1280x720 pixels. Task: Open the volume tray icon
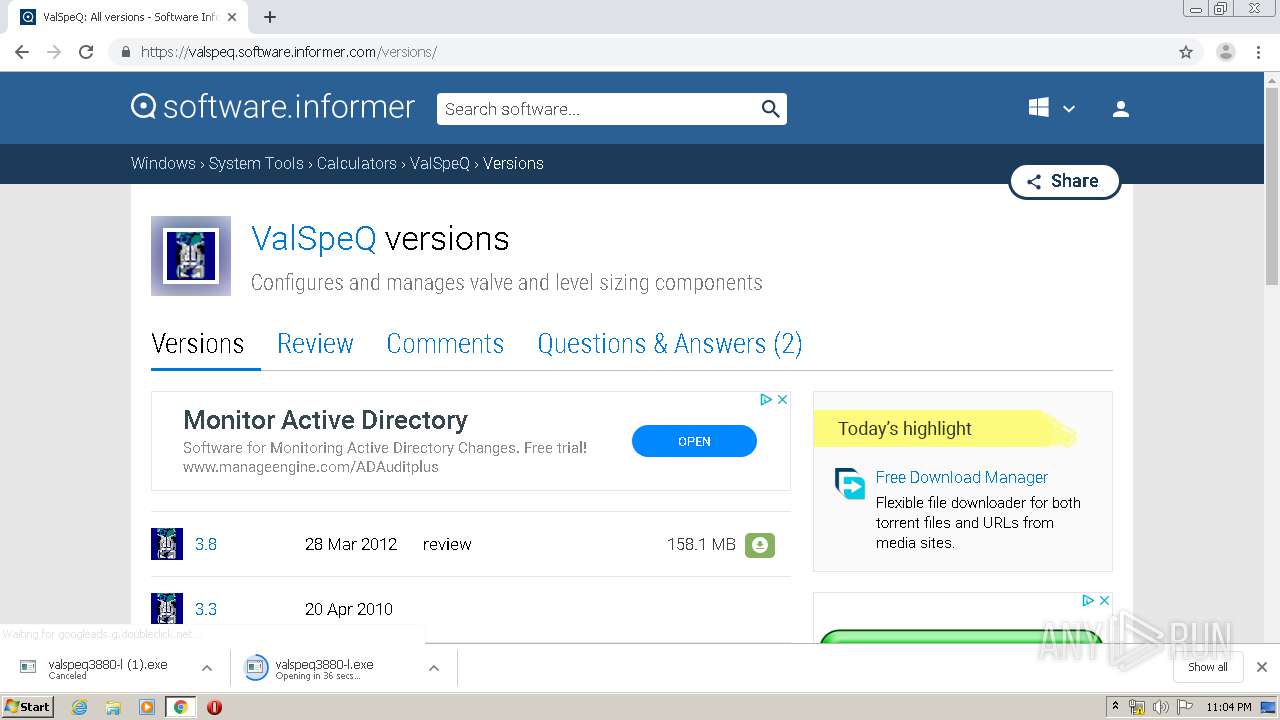click(x=1161, y=707)
